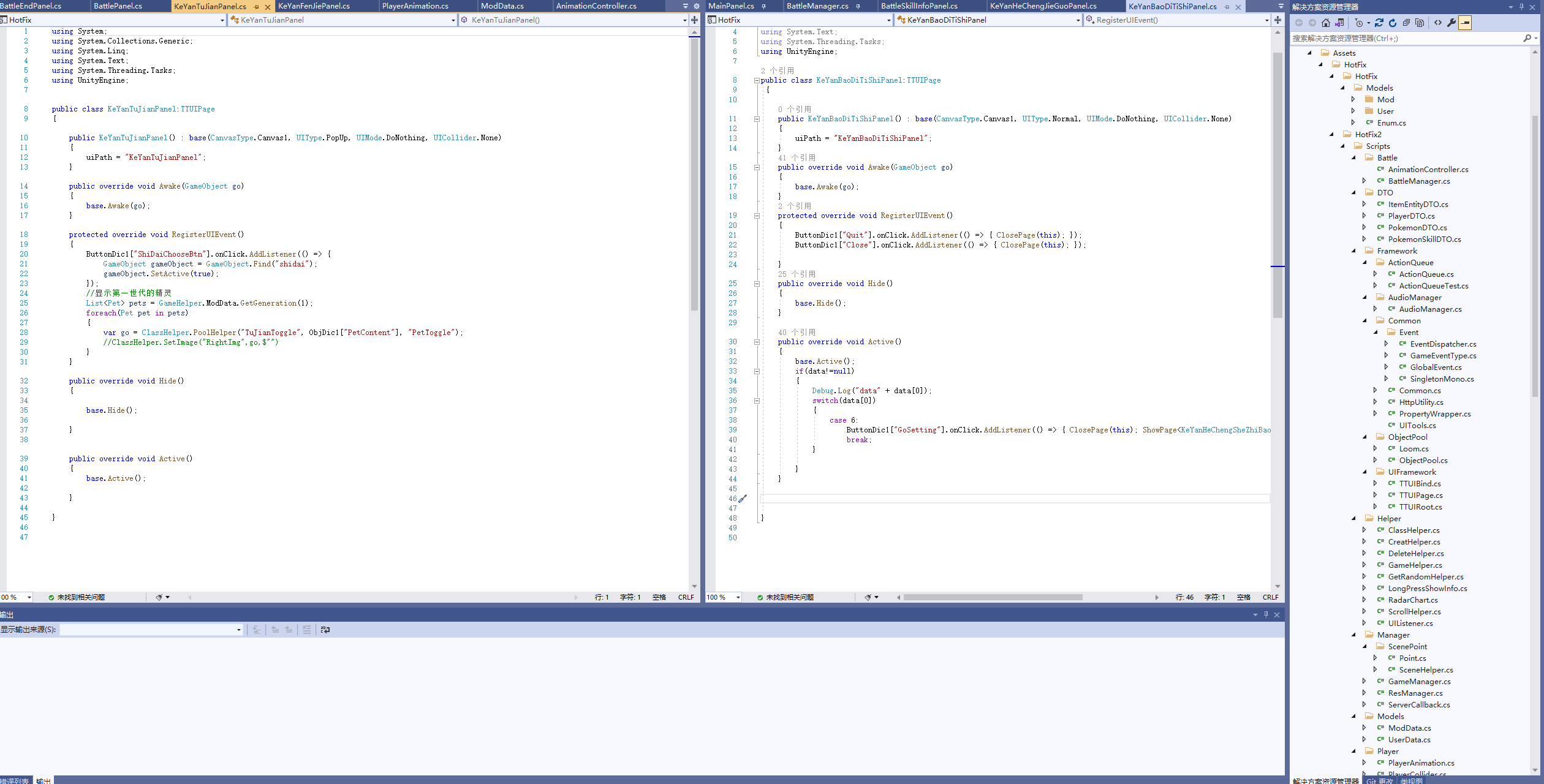Image resolution: width=1544 pixels, height=784 pixels.
Task: Toggle auto-hide pin of Solution Explorer panel
Action: 1521,7
